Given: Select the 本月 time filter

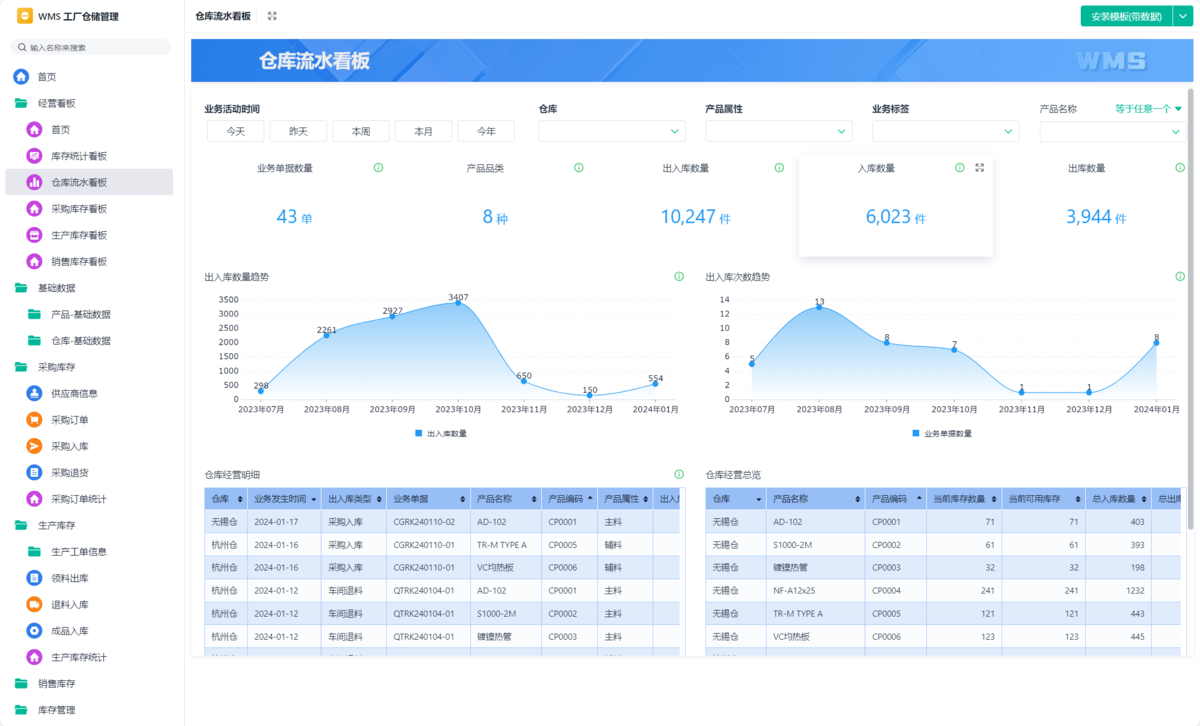Looking at the screenshot, I should [x=423, y=130].
